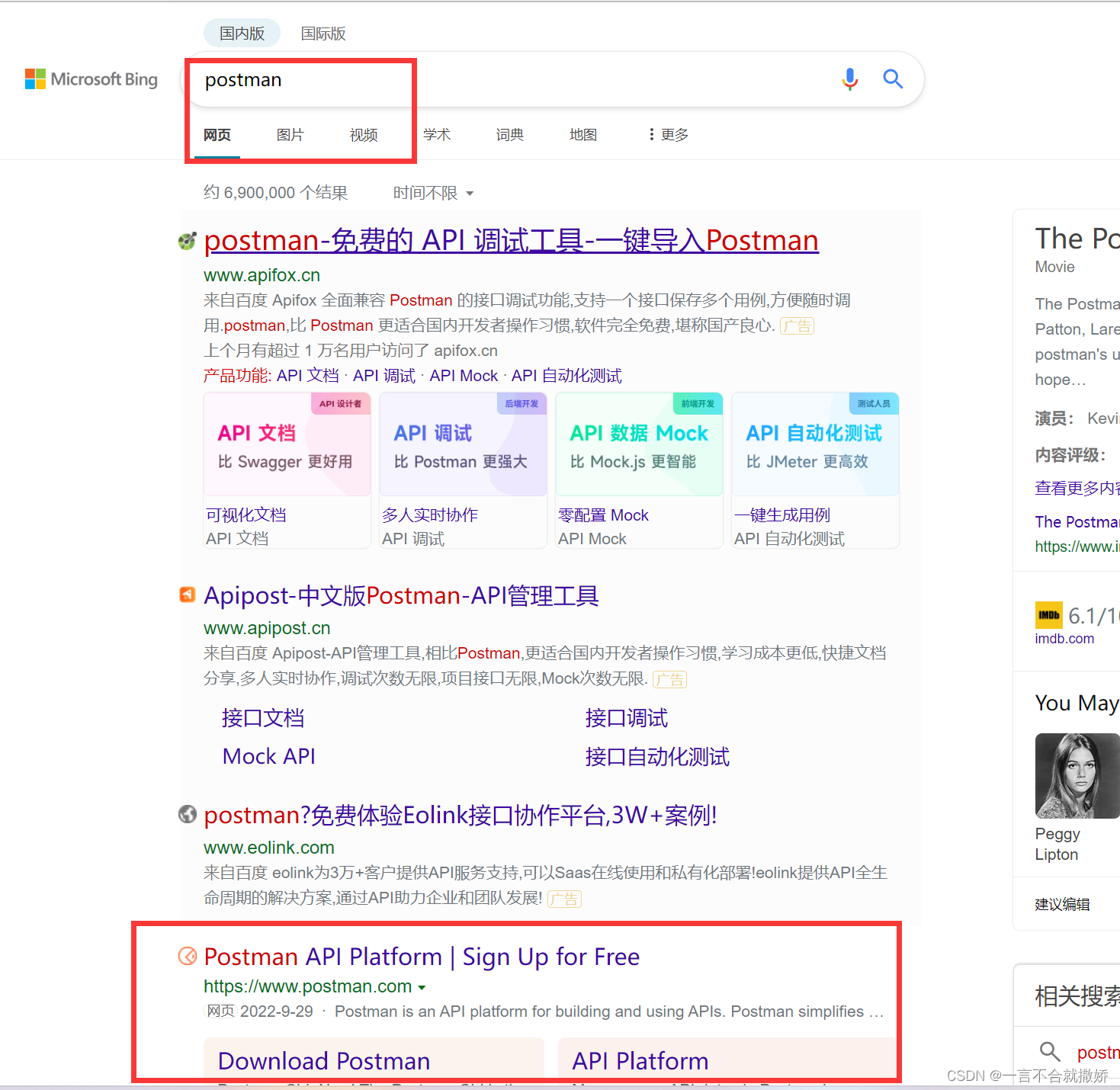Click the API Platform sitelink
Image resolution: width=1120 pixels, height=1090 pixels.
[x=640, y=1061]
